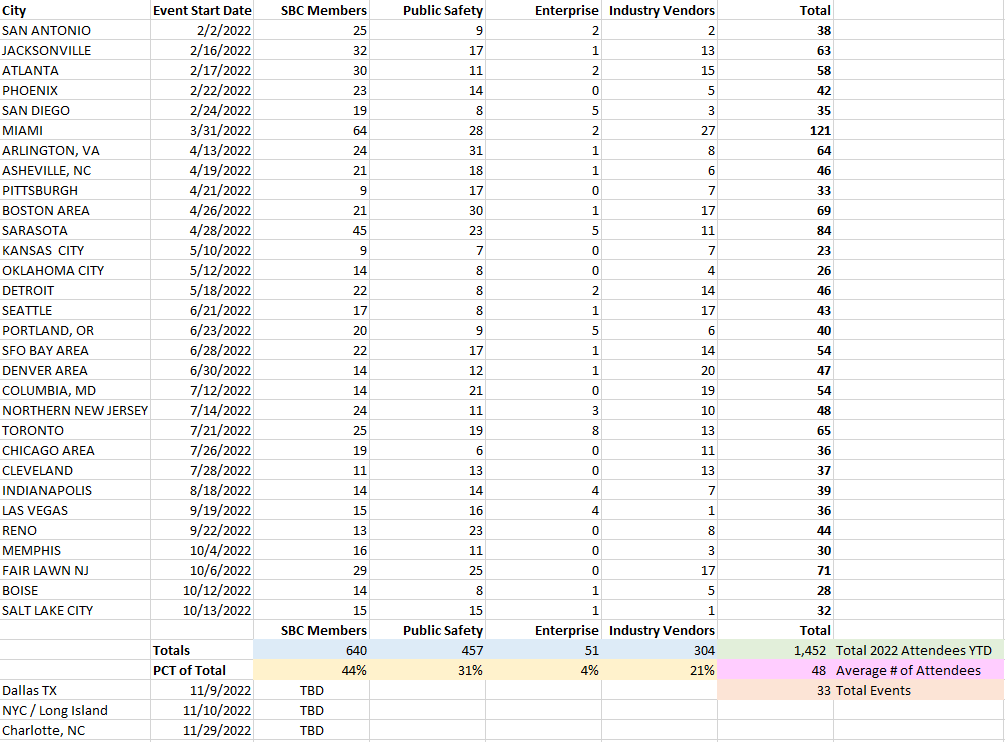Select the KANSAS CITY cell
This screenshot has height=742, width=1005.
tap(75, 251)
